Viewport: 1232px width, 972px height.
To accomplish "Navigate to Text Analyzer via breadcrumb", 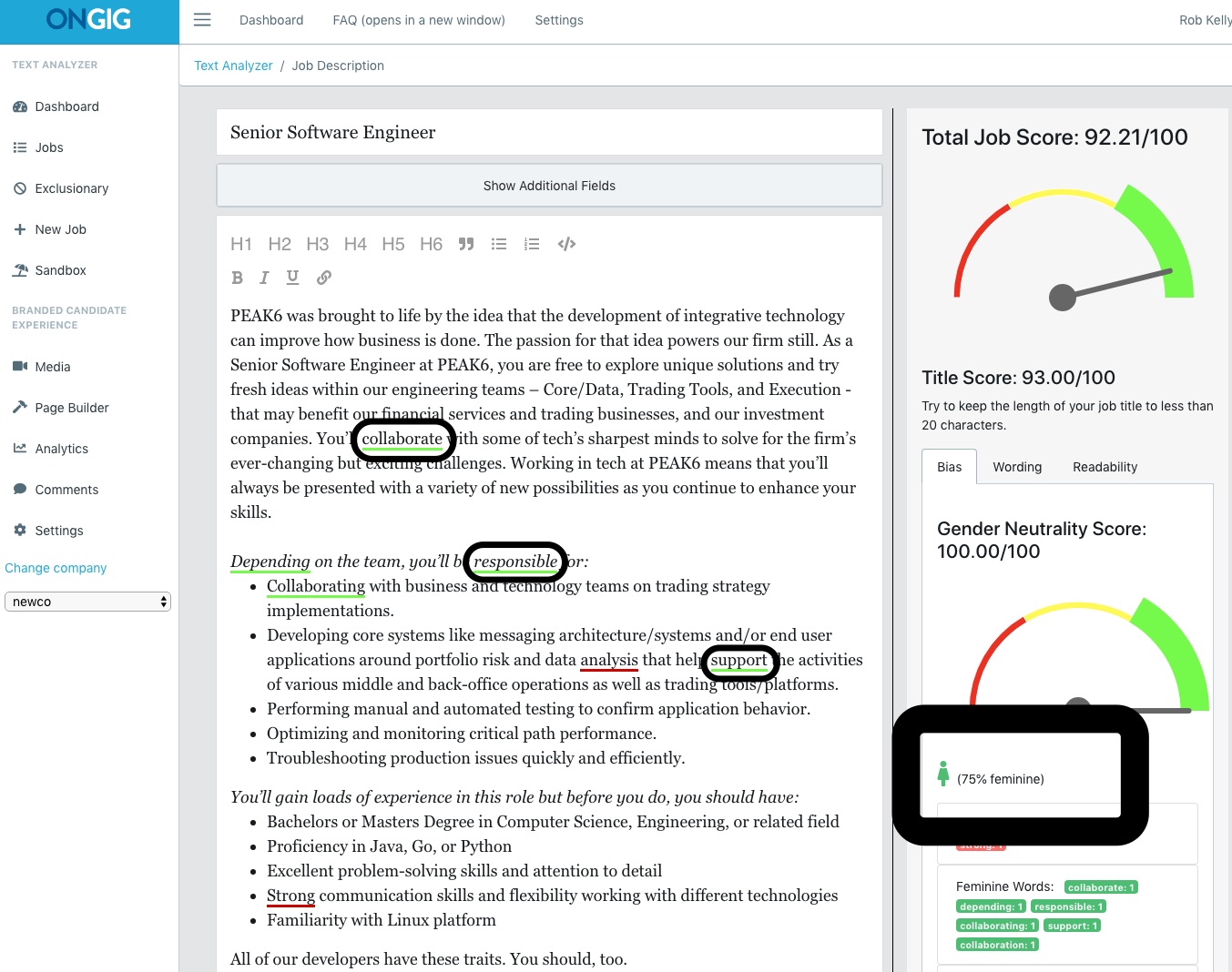I will [233, 65].
